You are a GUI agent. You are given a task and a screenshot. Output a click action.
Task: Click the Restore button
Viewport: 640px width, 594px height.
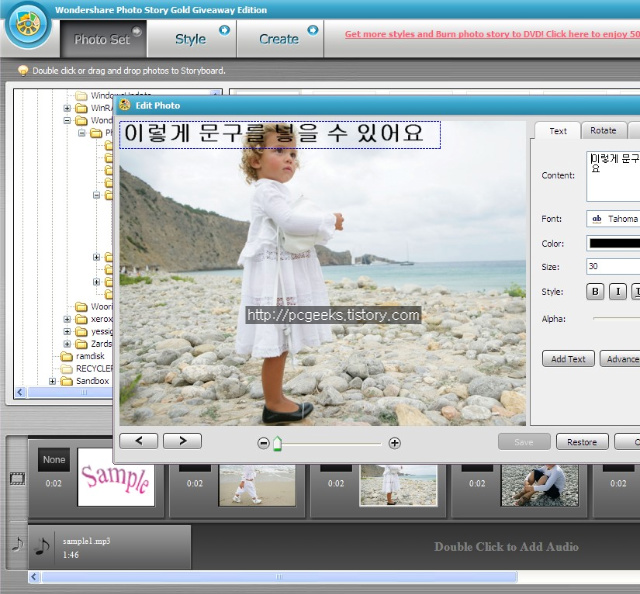pos(582,442)
